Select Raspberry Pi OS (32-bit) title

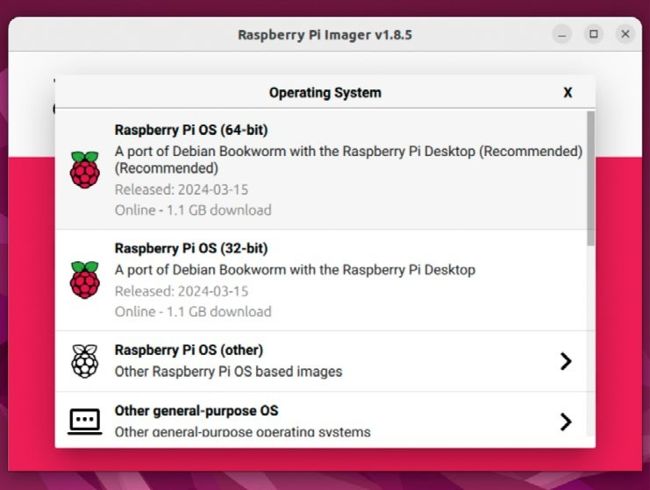pos(191,248)
